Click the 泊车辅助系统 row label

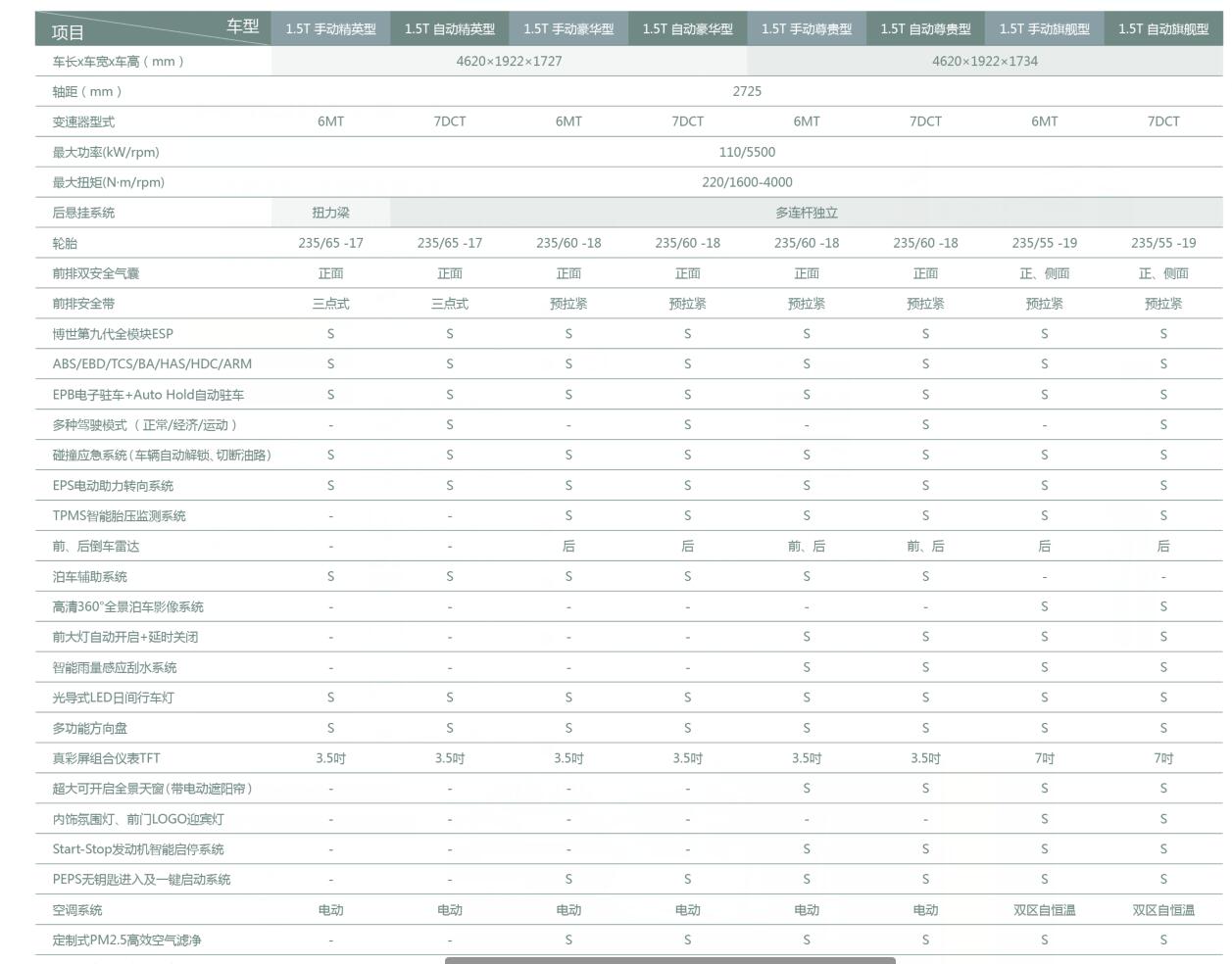click(89, 577)
